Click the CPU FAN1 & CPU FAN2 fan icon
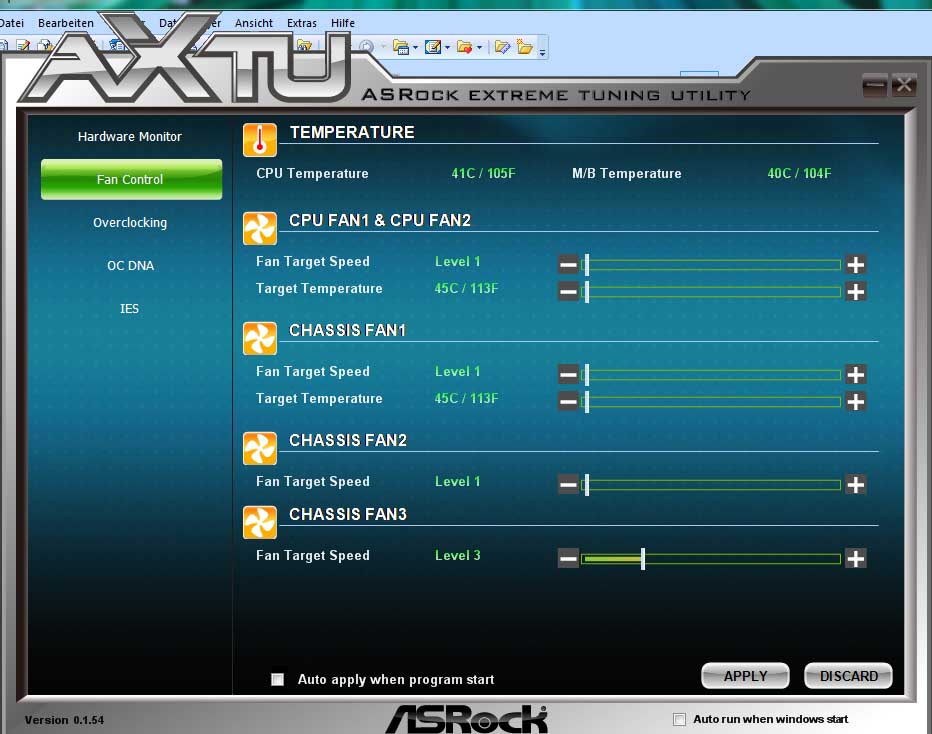932x734 pixels. (x=260, y=228)
